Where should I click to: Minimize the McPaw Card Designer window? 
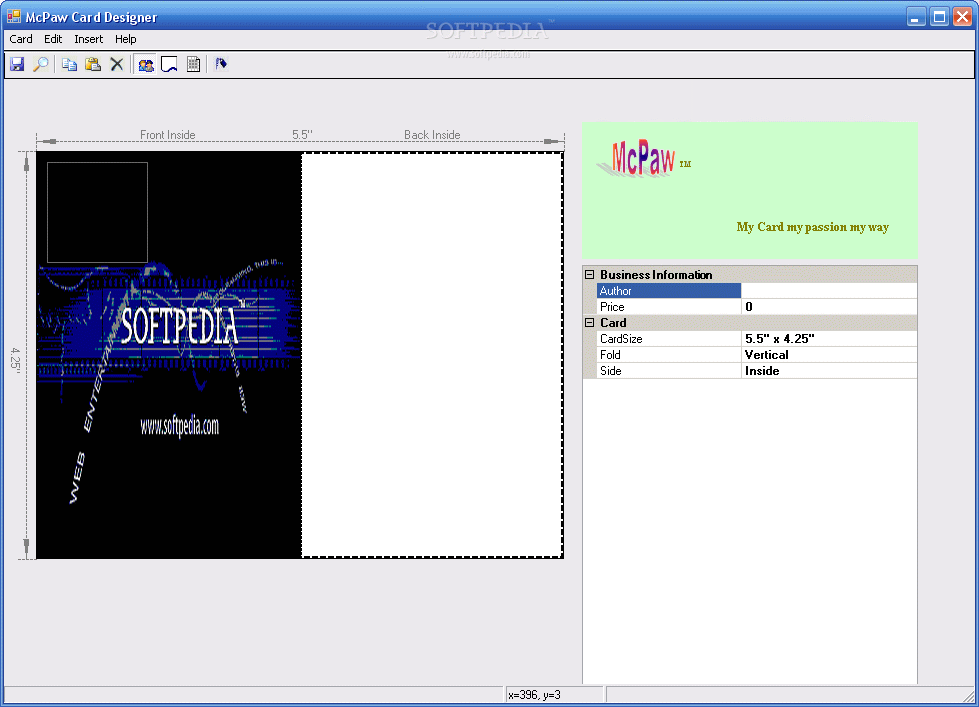915,17
